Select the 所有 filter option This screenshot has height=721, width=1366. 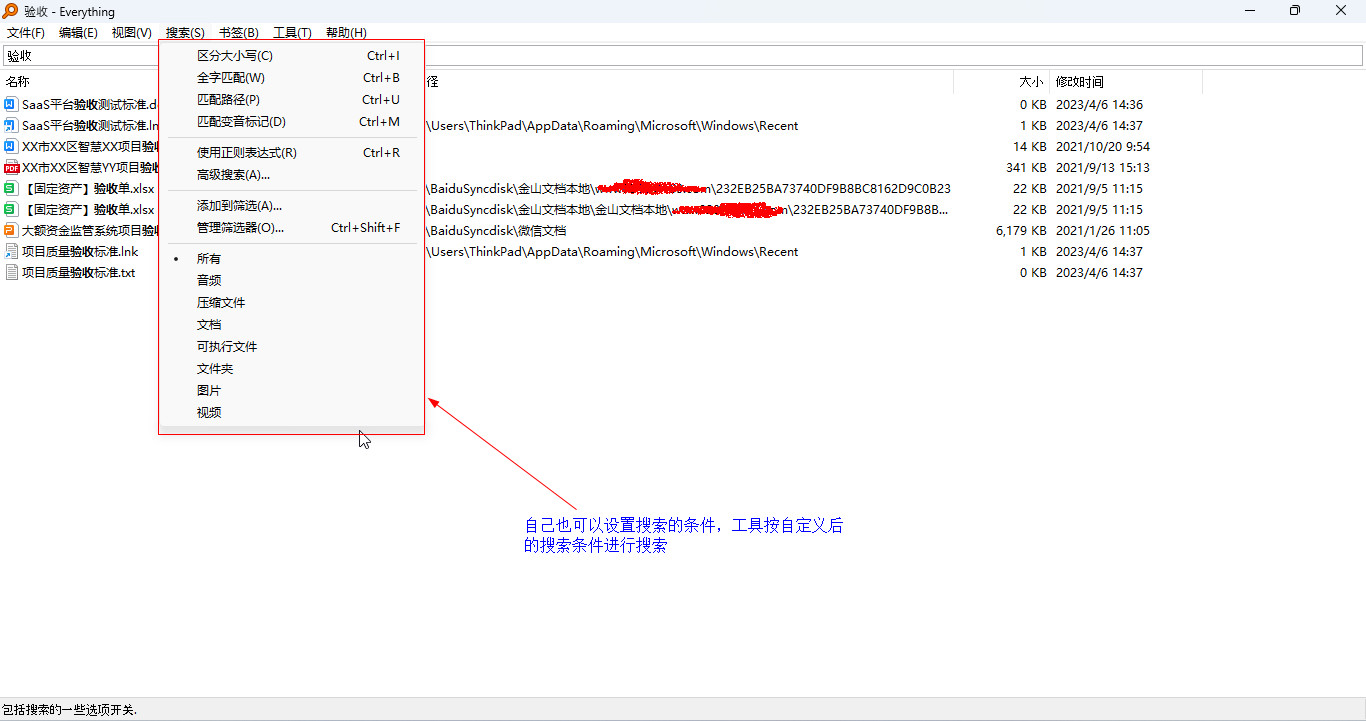[x=291, y=259]
